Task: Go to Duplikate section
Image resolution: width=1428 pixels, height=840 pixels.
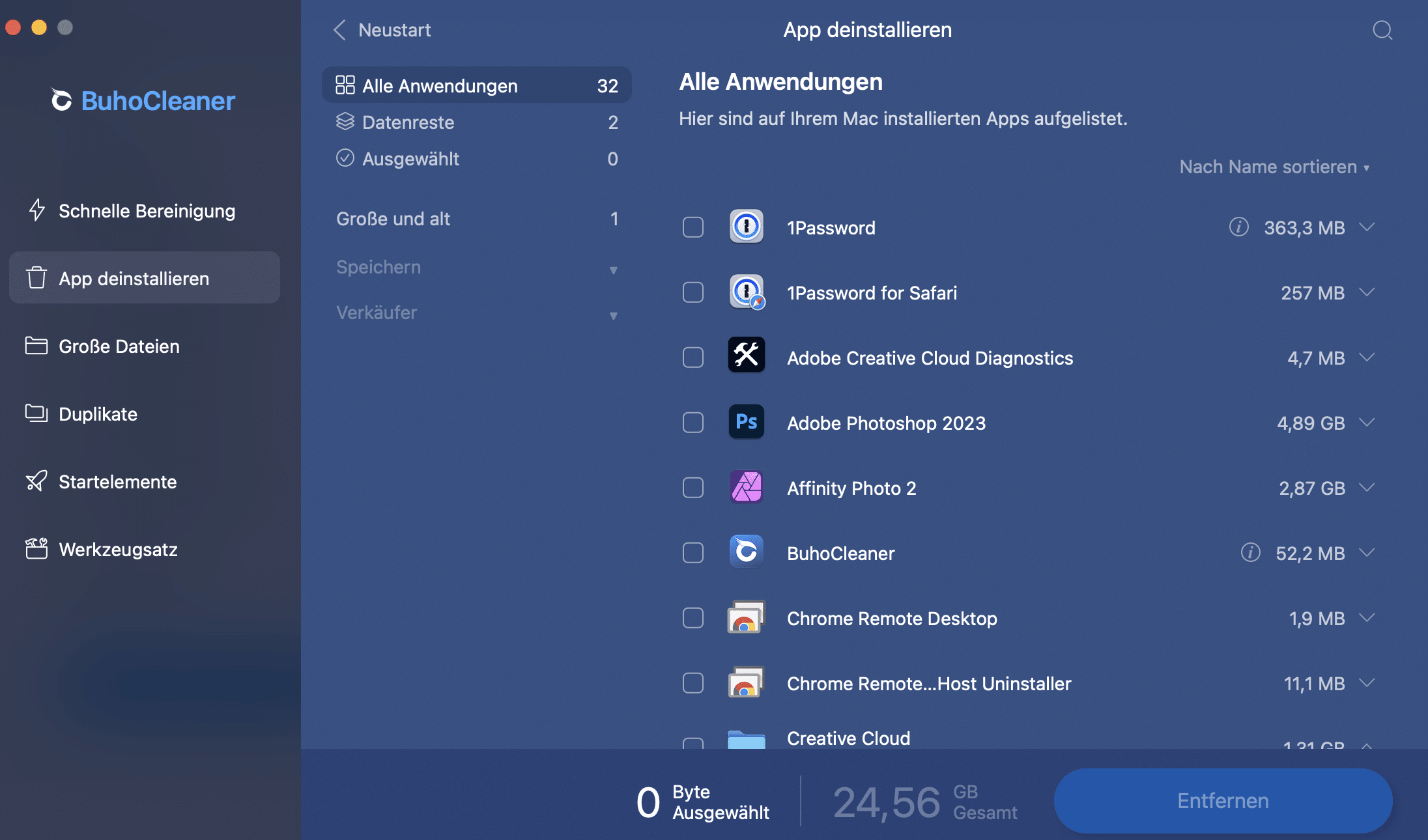Action: 145,413
